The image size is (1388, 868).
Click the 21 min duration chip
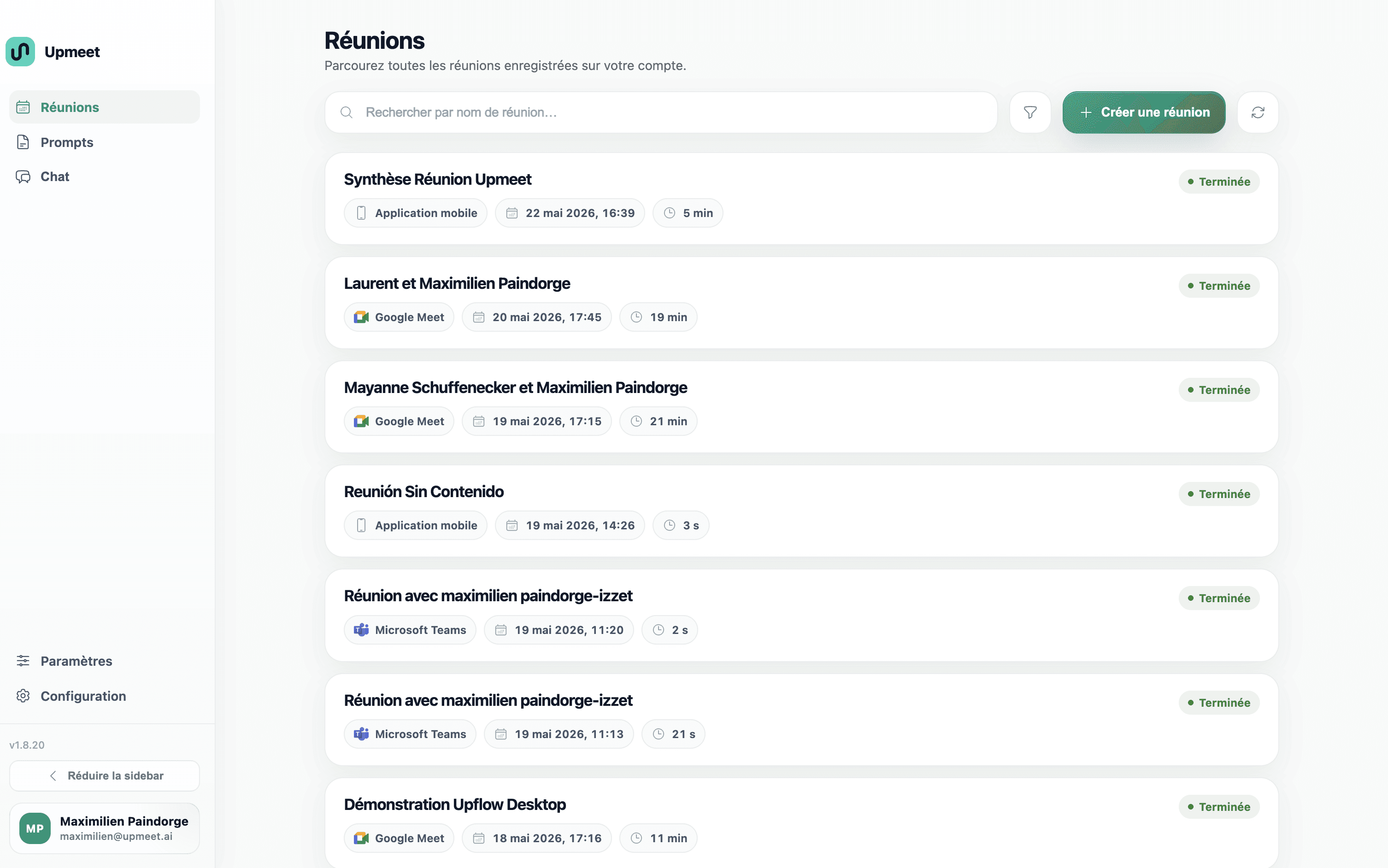pos(658,422)
